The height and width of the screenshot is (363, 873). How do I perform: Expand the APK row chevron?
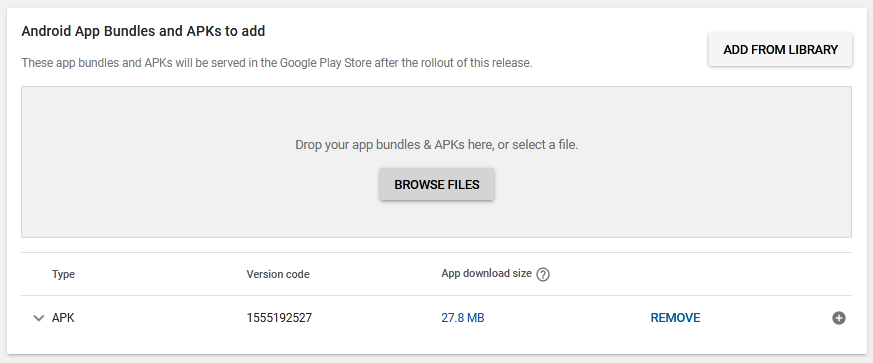pos(38,318)
